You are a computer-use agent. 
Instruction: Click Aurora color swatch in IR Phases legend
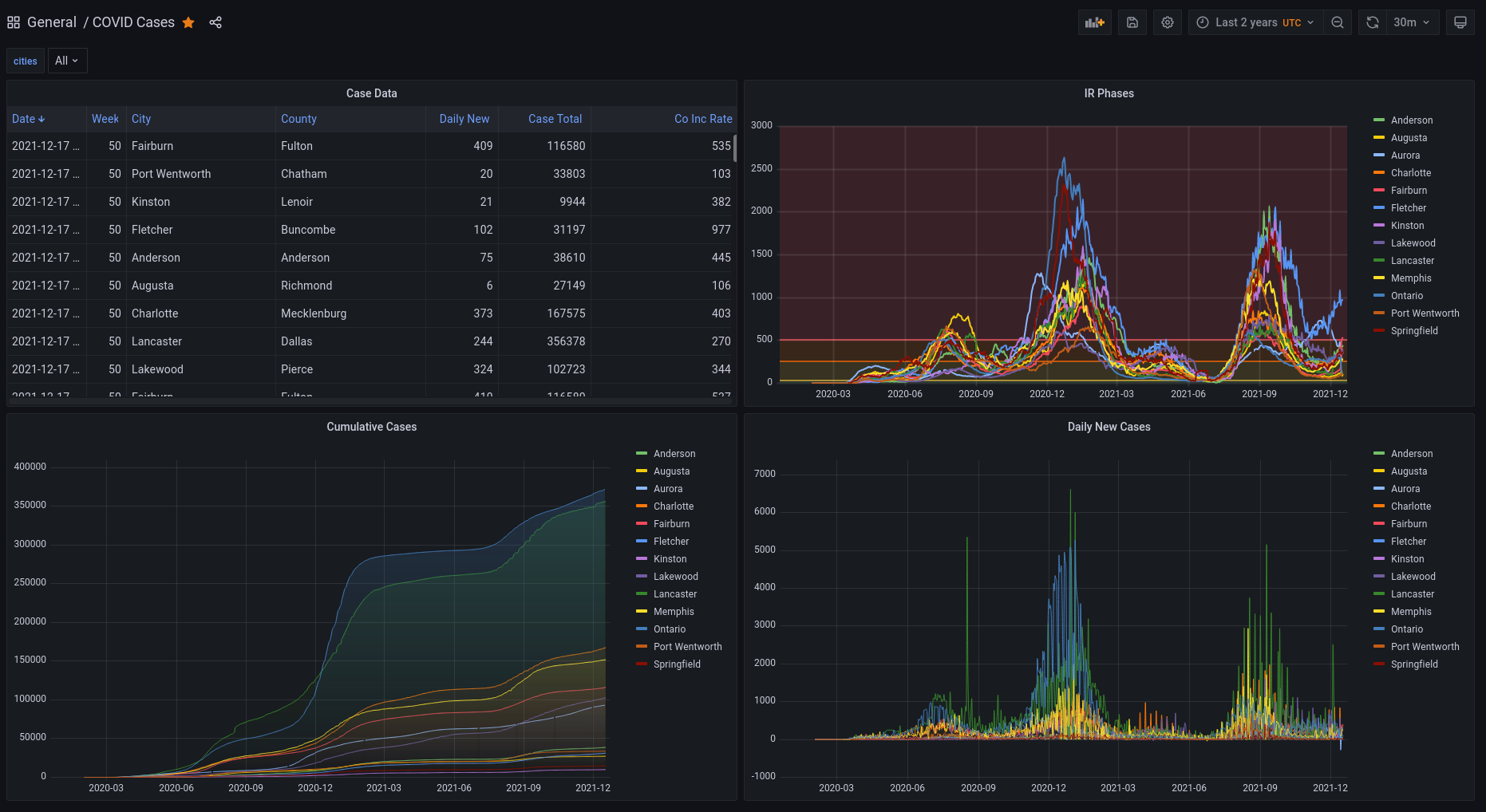point(1378,156)
